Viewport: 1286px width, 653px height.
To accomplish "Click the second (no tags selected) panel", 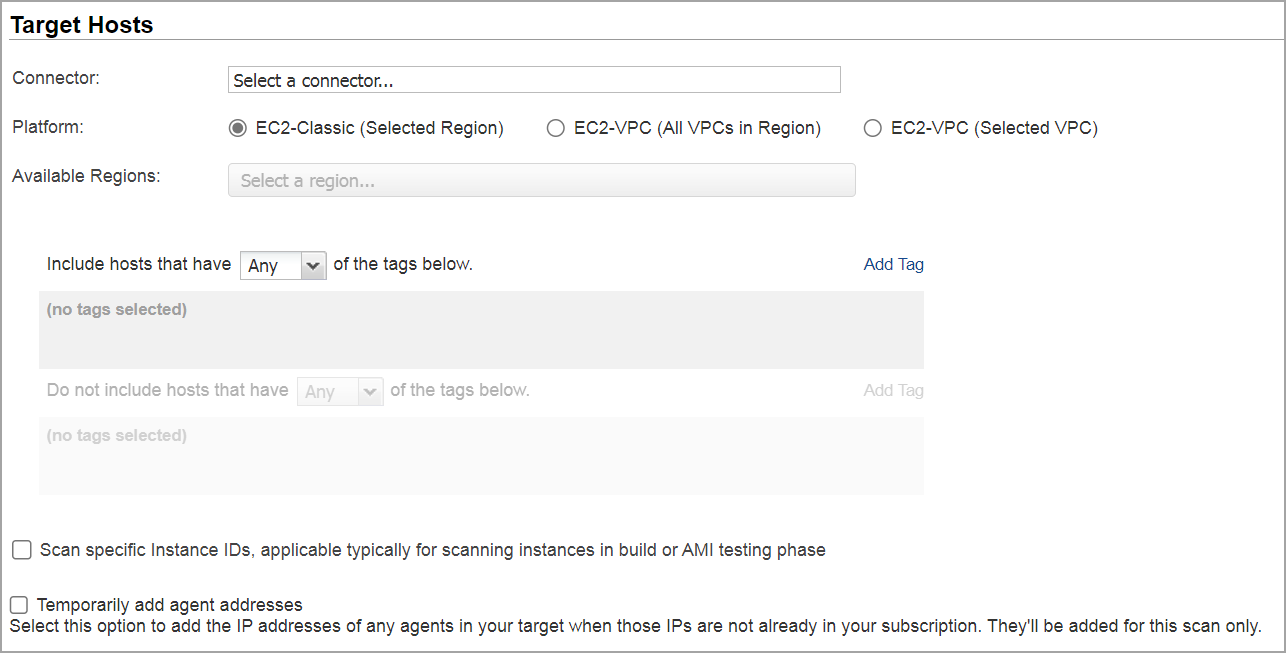I will click(481, 455).
